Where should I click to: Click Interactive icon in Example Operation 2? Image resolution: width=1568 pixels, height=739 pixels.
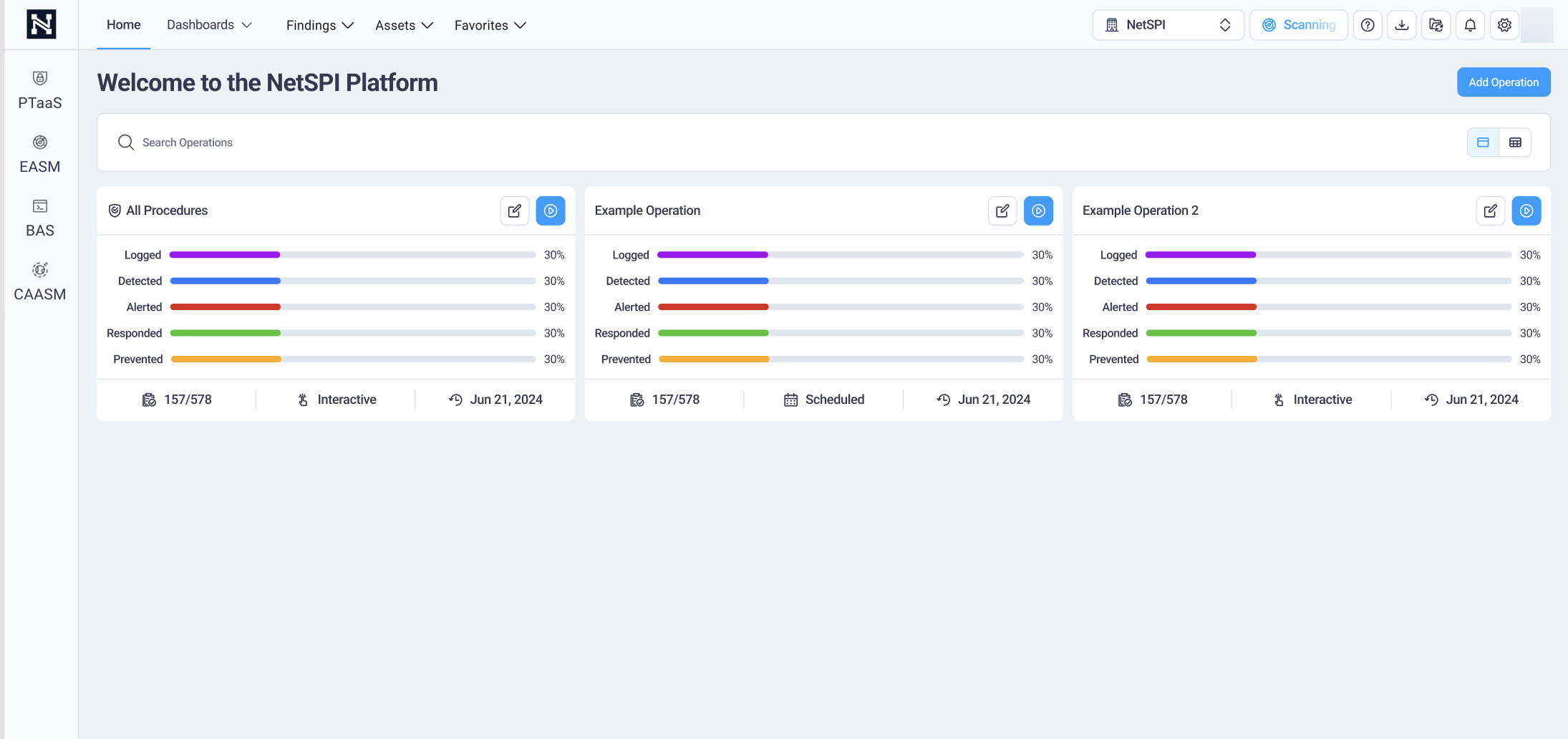coord(1279,400)
